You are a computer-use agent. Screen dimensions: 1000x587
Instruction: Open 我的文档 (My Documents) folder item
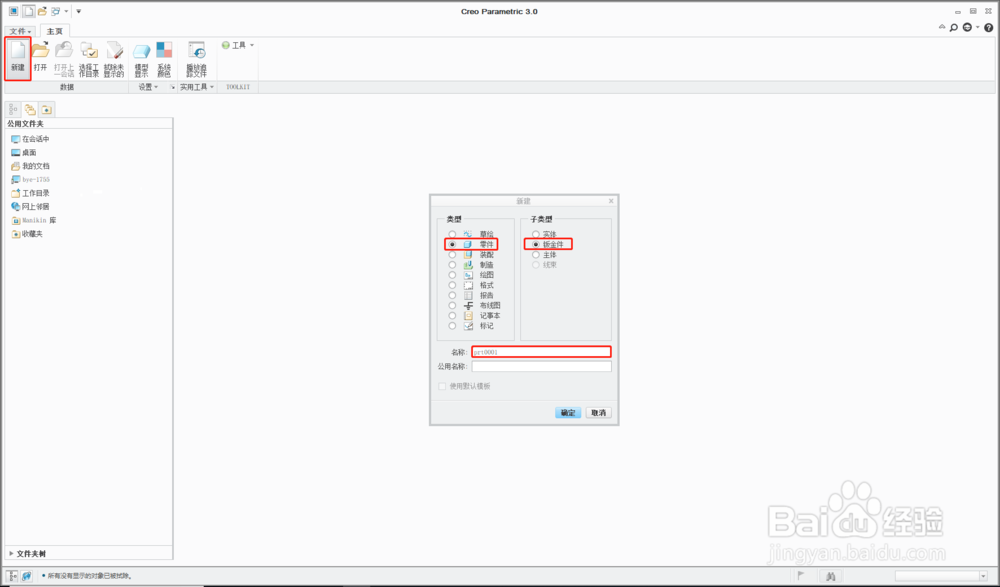(x=30, y=166)
